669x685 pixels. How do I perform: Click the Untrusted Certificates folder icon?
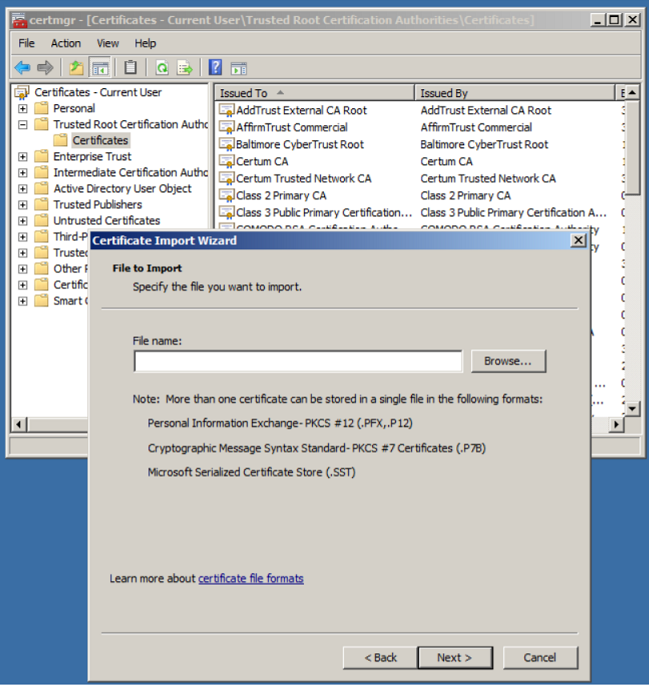pyautogui.click(x=42, y=221)
